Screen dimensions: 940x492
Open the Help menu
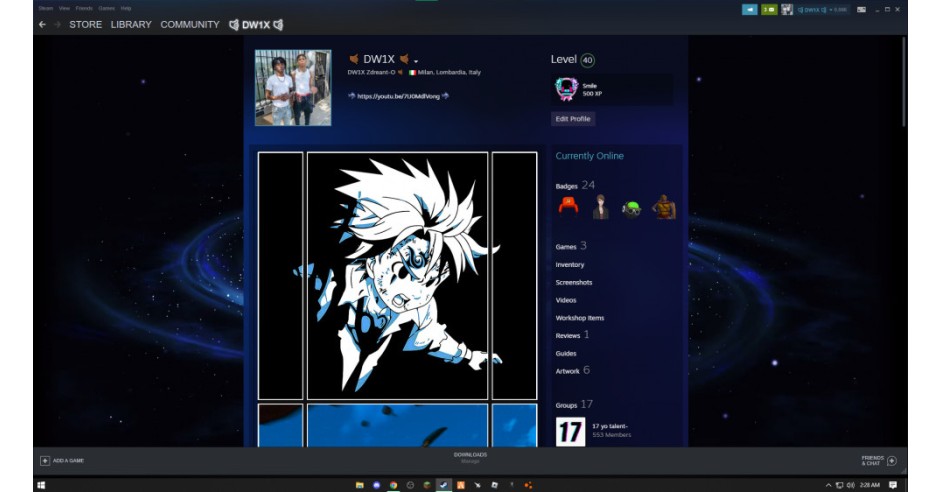(x=126, y=8)
